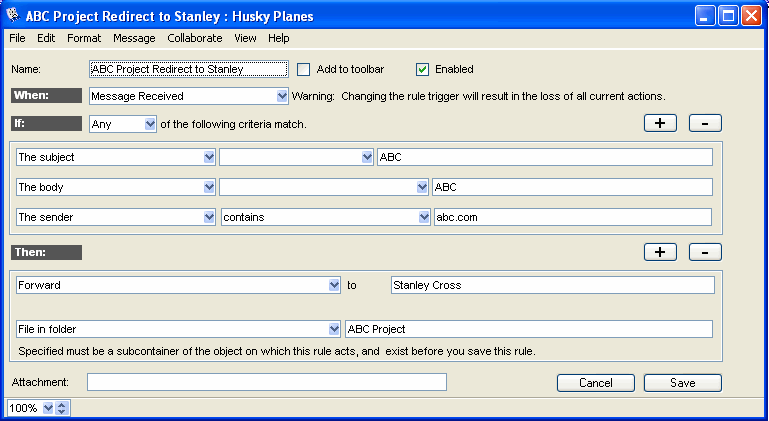Click the zoom level stepper arrows

[x=62, y=408]
